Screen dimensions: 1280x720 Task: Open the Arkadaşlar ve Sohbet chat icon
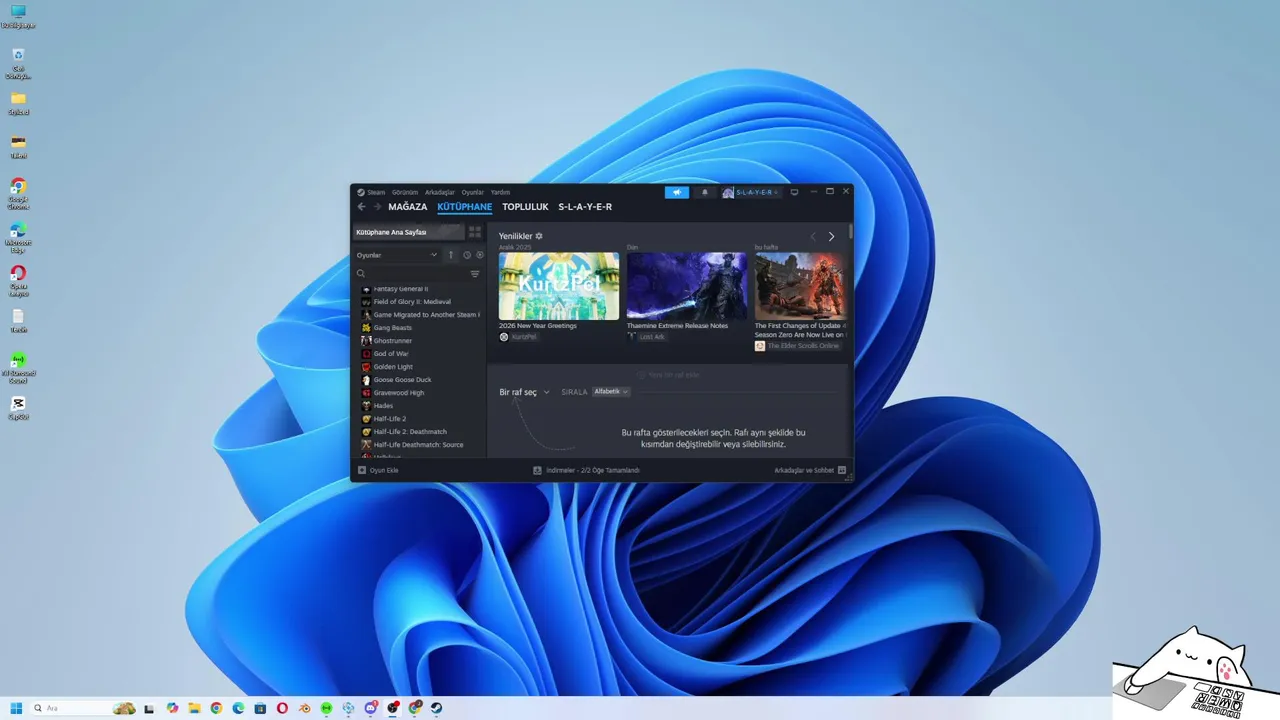point(842,470)
